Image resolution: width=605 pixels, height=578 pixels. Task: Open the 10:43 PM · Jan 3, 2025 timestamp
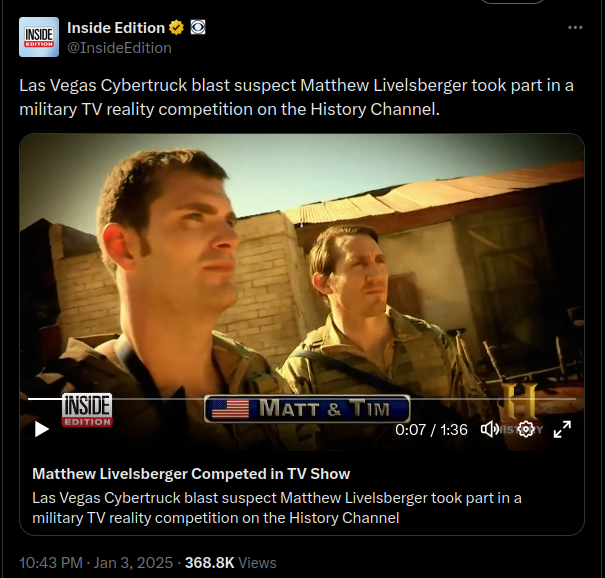click(96, 563)
